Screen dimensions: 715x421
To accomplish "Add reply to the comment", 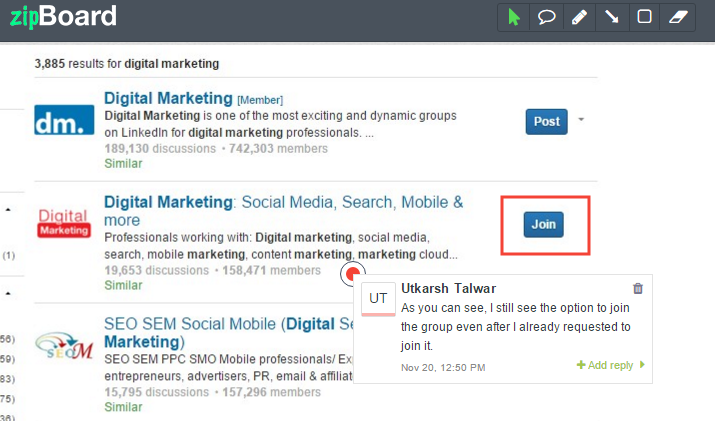I will tap(605, 365).
